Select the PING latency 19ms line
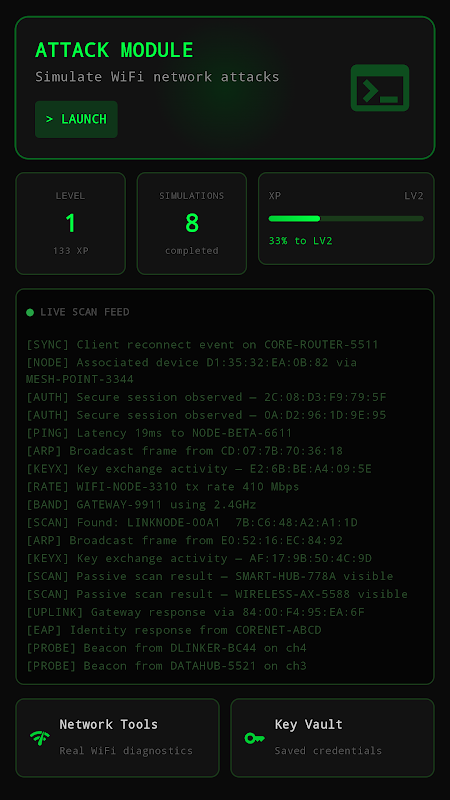Viewport: 450px width, 800px height. click(x=159, y=433)
